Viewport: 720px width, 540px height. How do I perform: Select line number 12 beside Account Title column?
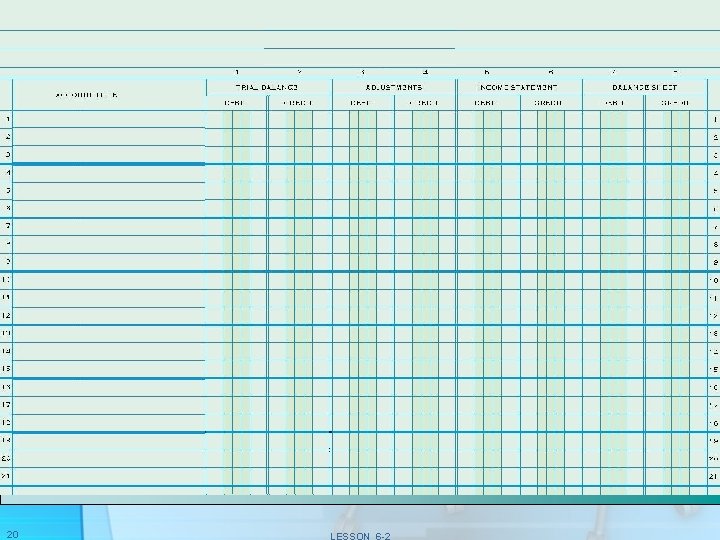(6, 315)
